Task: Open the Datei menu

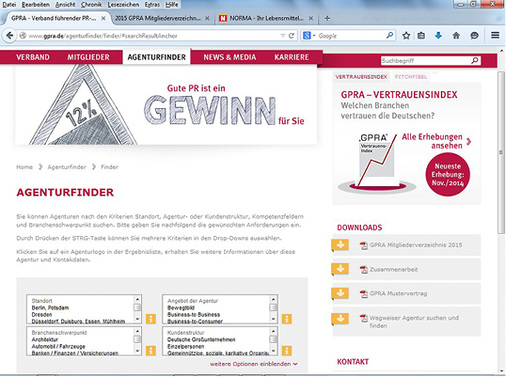Action: click(x=9, y=4)
